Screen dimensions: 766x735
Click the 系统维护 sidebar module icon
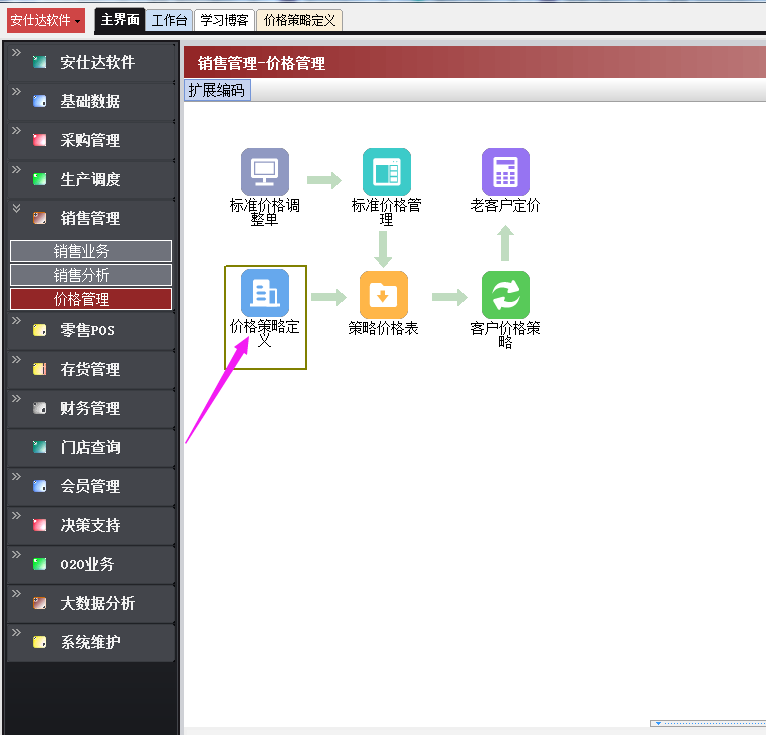pyautogui.click(x=40, y=642)
